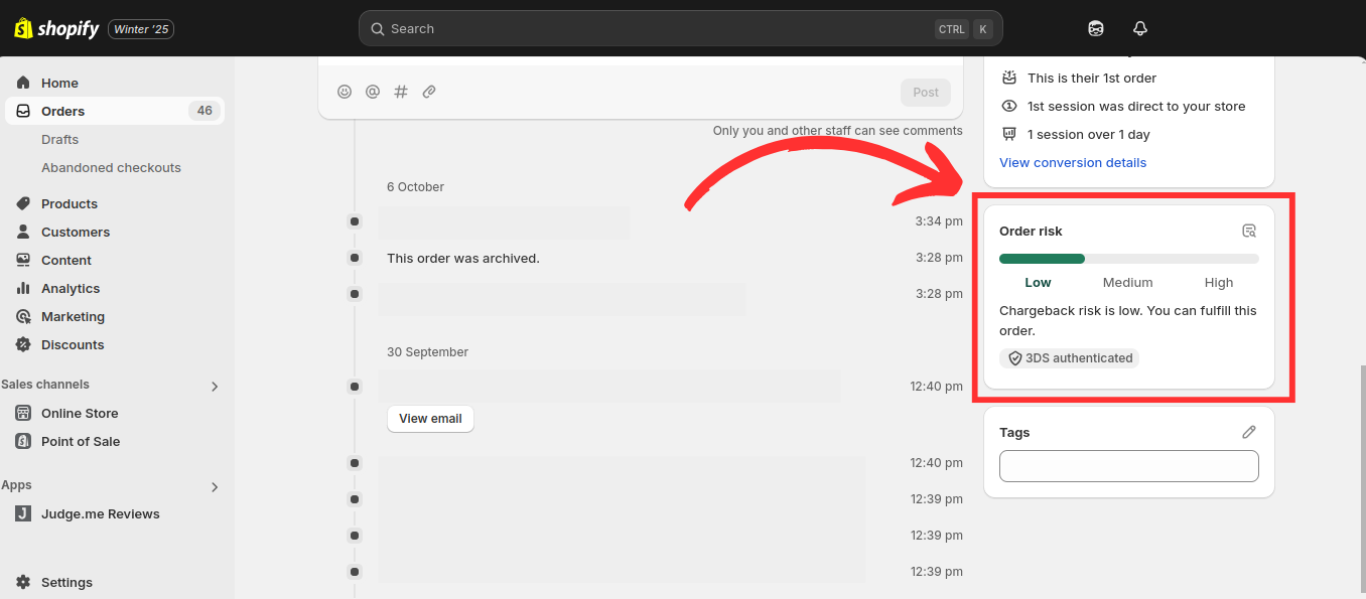The height and width of the screenshot is (599, 1366).
Task: Click the hashtag icon in comment toolbar
Action: (x=401, y=92)
